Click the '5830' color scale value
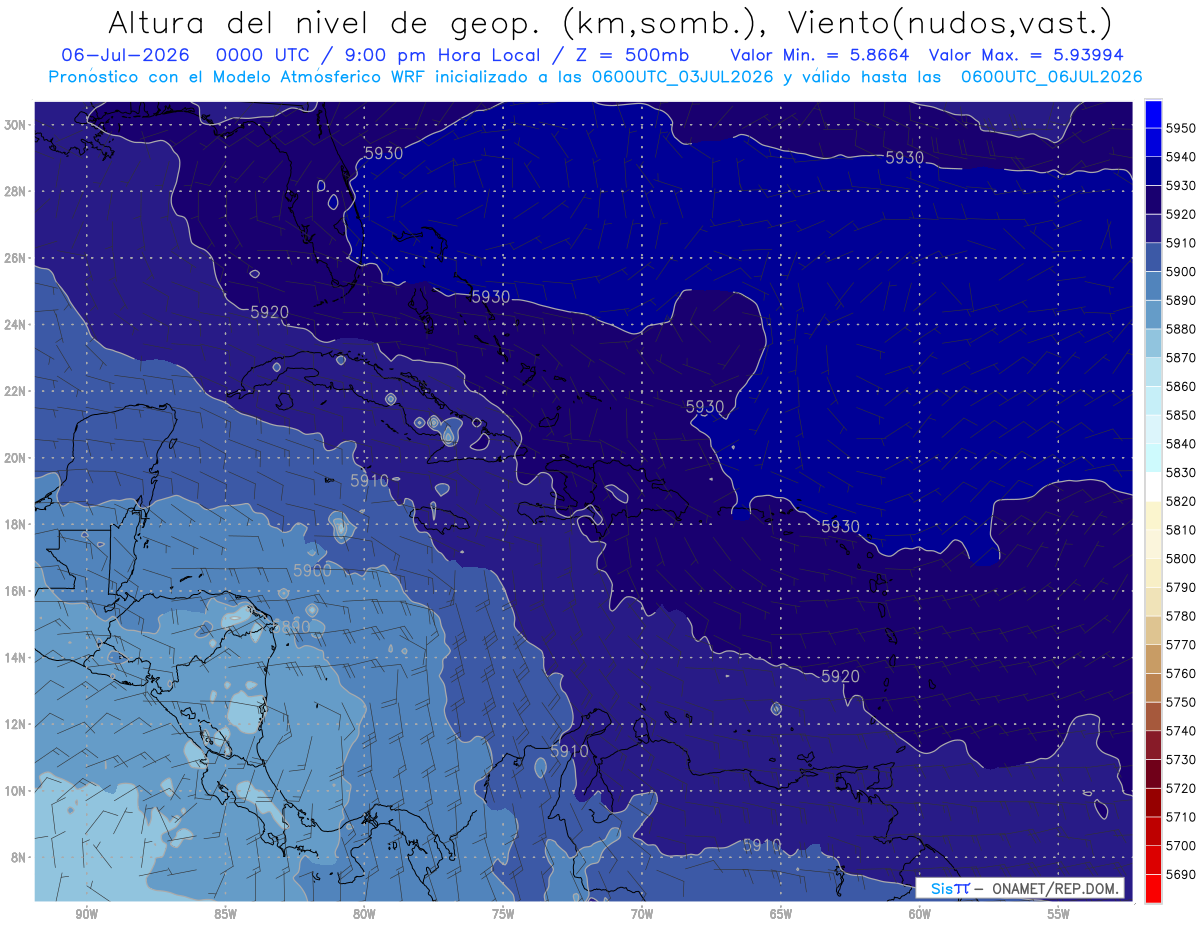 [x=1181, y=472]
